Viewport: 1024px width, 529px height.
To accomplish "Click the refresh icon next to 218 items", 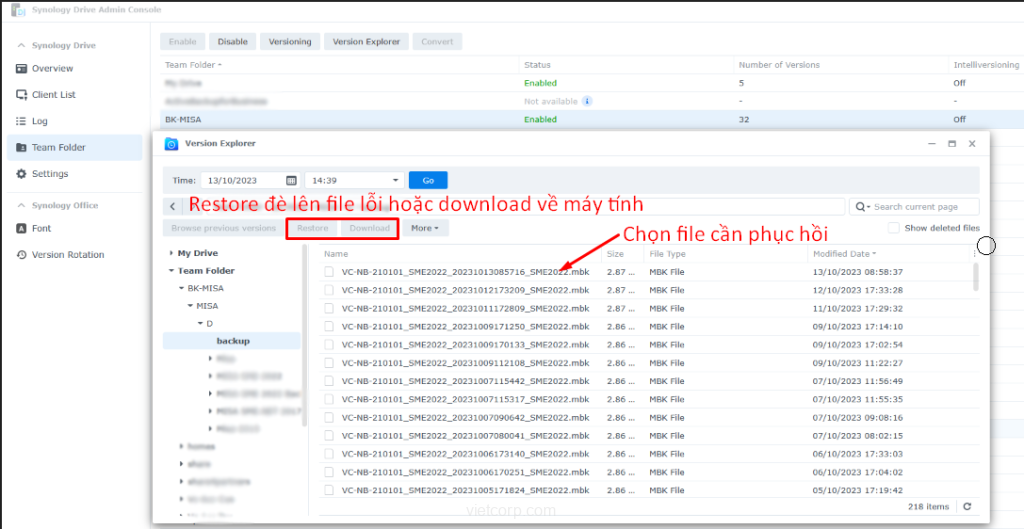I will click(967, 507).
